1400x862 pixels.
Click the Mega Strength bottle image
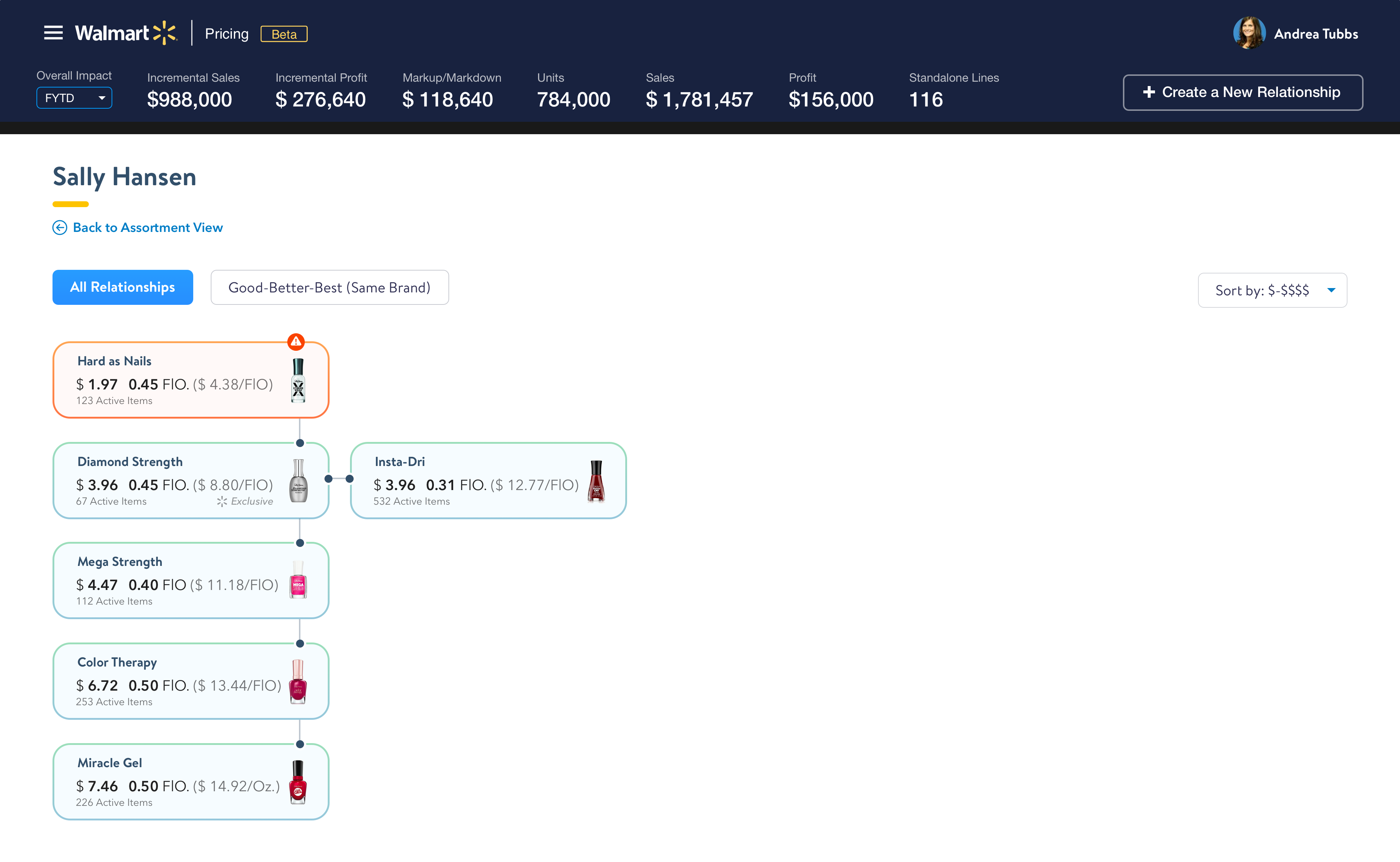[298, 580]
